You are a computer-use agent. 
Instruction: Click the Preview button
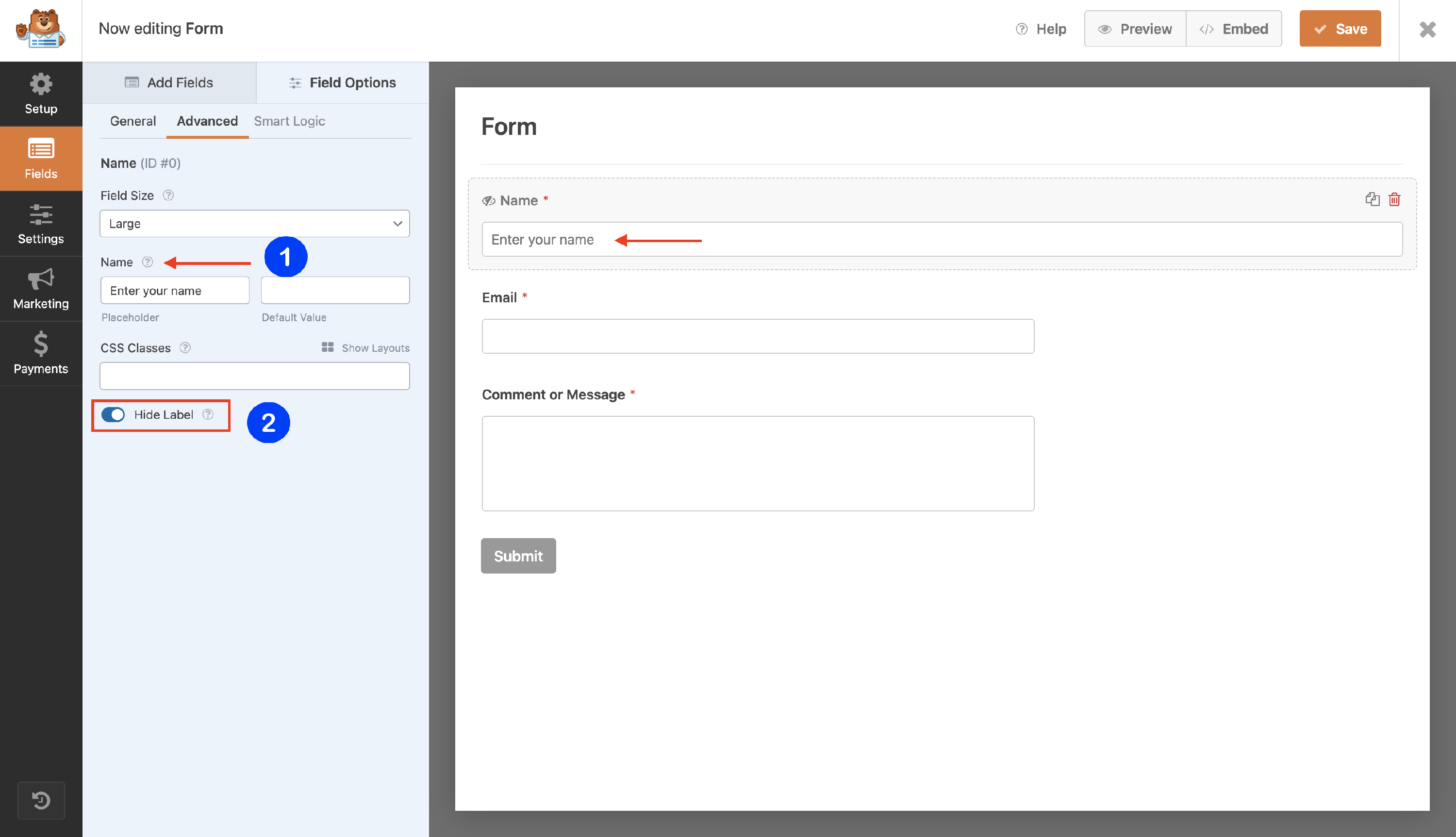point(1135,29)
